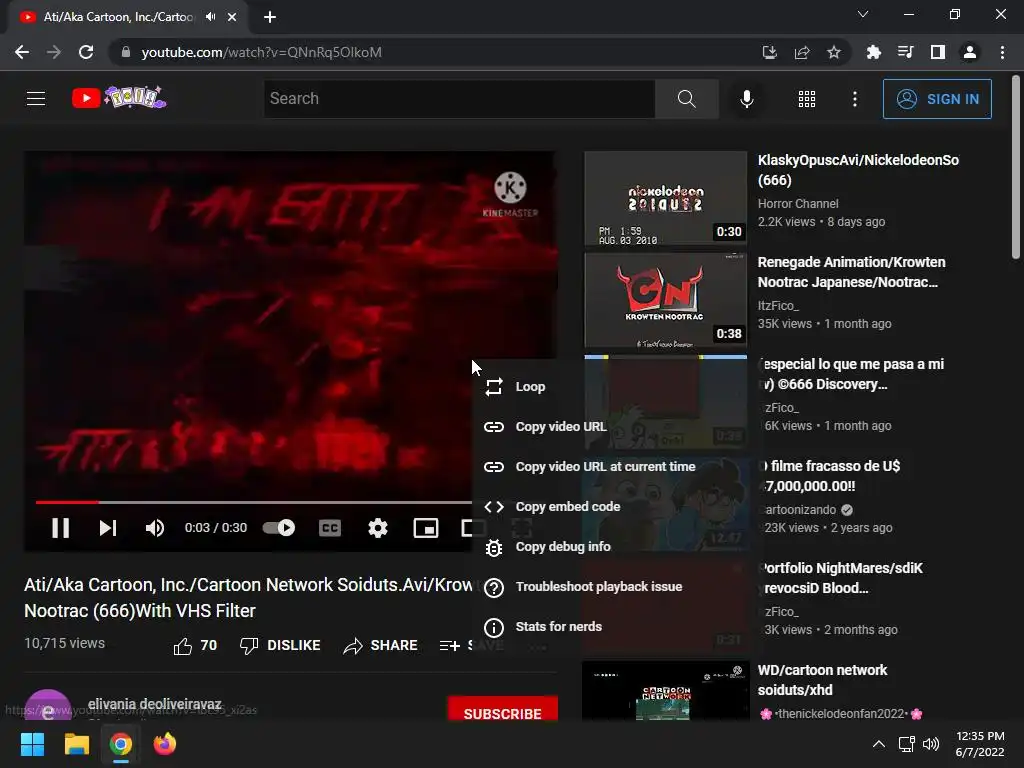Open the SHARE dialog

coord(380,645)
